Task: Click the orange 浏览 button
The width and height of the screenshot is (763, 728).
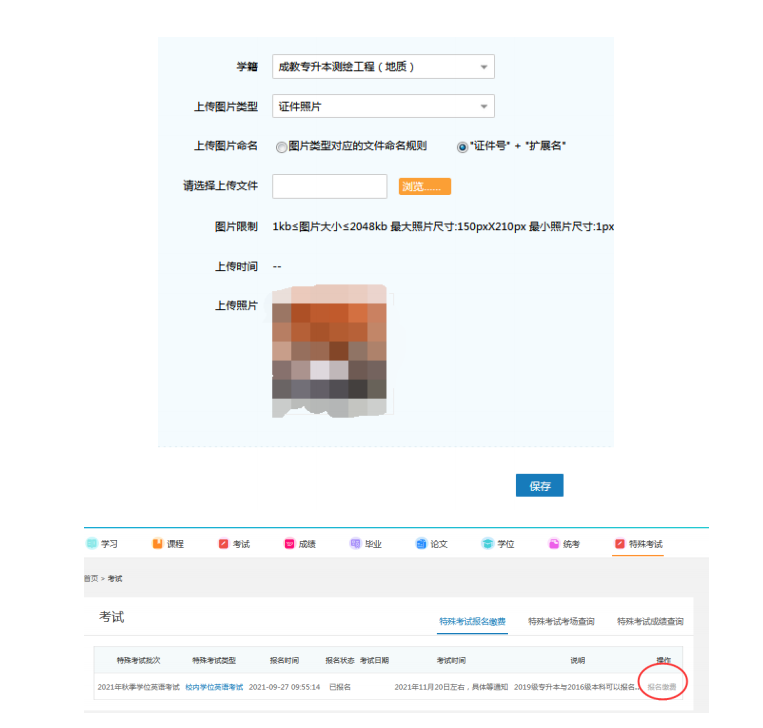Action: coord(425,186)
